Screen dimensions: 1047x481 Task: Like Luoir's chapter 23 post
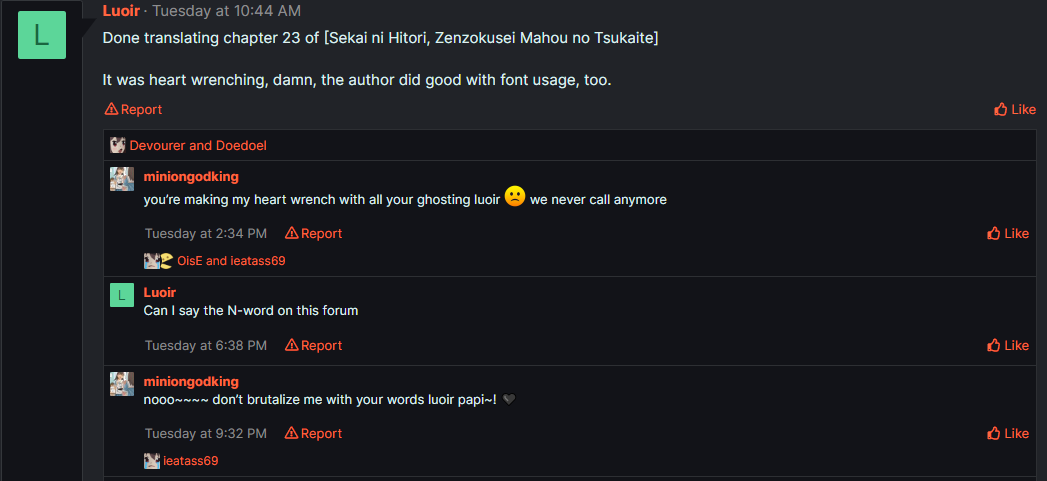click(x=1015, y=109)
